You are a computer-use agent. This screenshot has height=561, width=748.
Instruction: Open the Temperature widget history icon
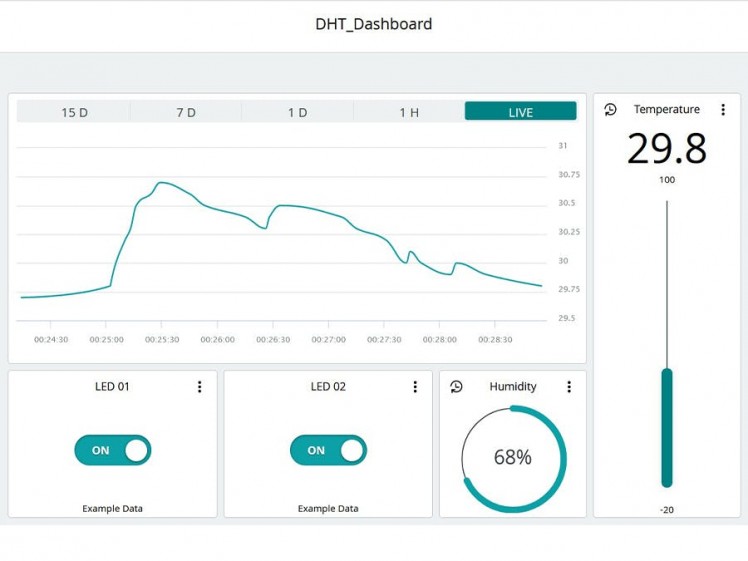[611, 110]
